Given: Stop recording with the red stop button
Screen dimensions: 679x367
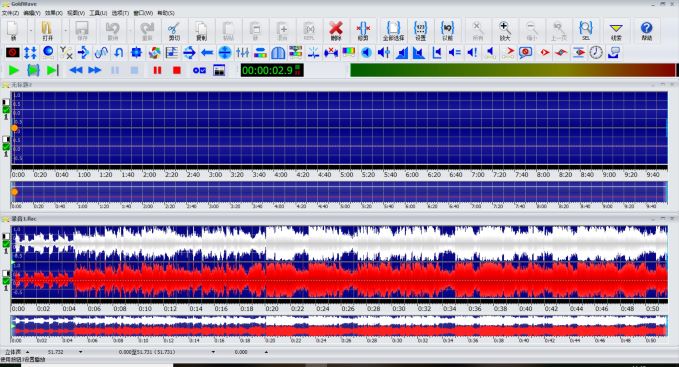Looking at the screenshot, I should [177, 70].
